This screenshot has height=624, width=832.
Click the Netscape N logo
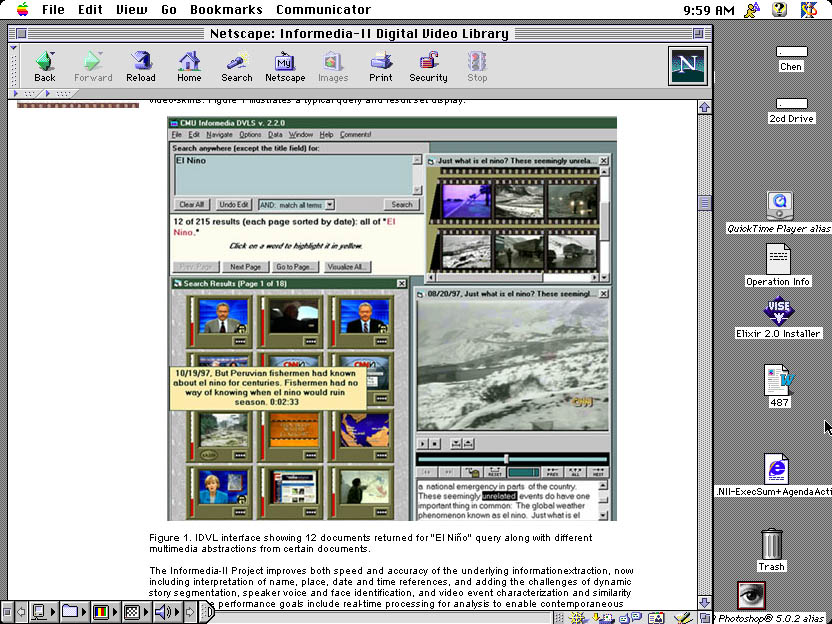pos(688,66)
